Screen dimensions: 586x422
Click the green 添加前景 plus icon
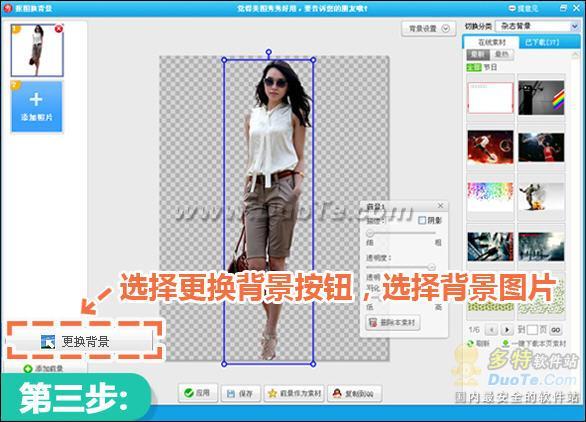(28, 369)
